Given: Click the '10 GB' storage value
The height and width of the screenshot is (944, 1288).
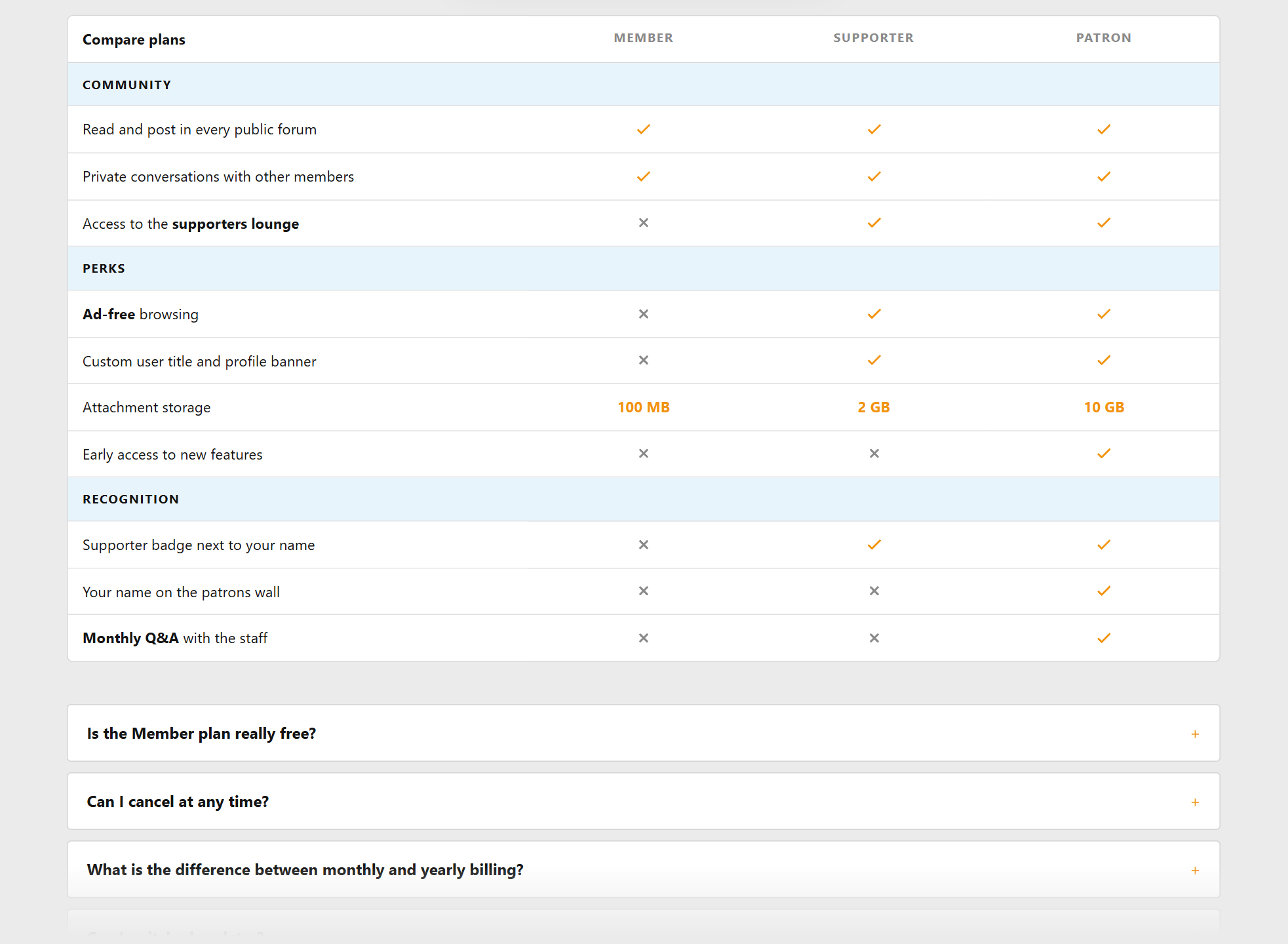Looking at the screenshot, I should (1104, 408).
